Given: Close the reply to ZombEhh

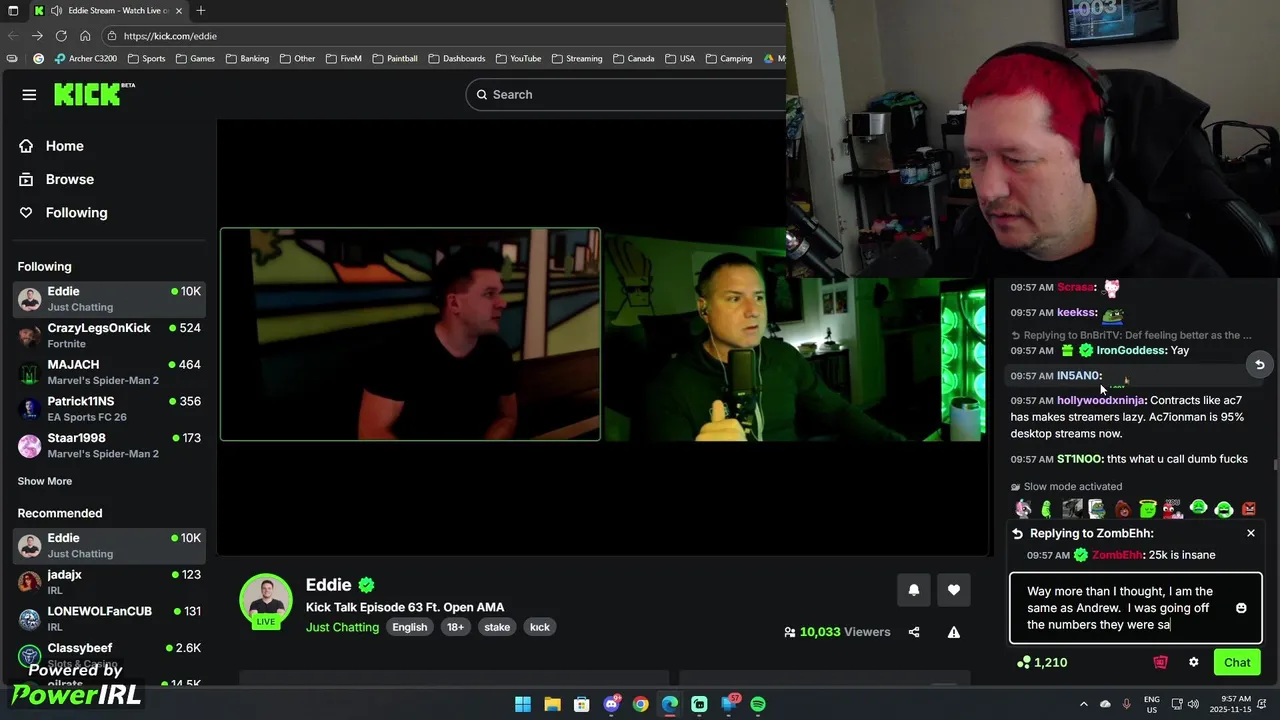Looking at the screenshot, I should click(x=1250, y=533).
